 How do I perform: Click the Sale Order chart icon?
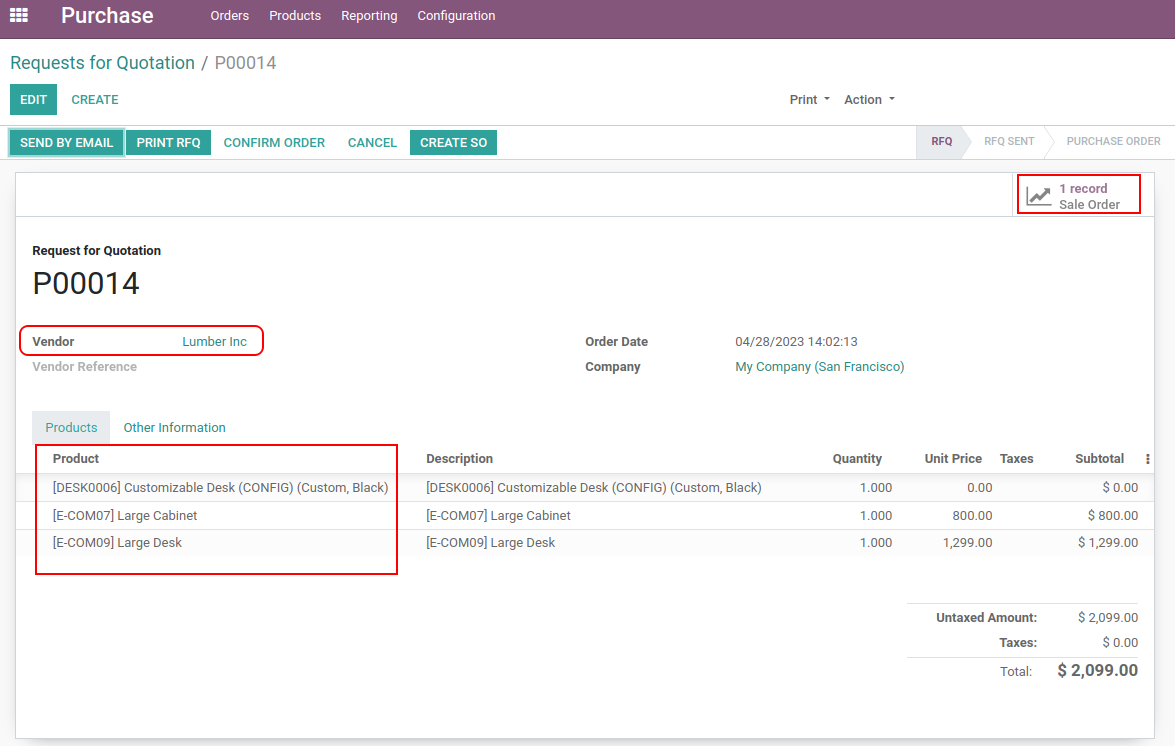coord(1040,196)
